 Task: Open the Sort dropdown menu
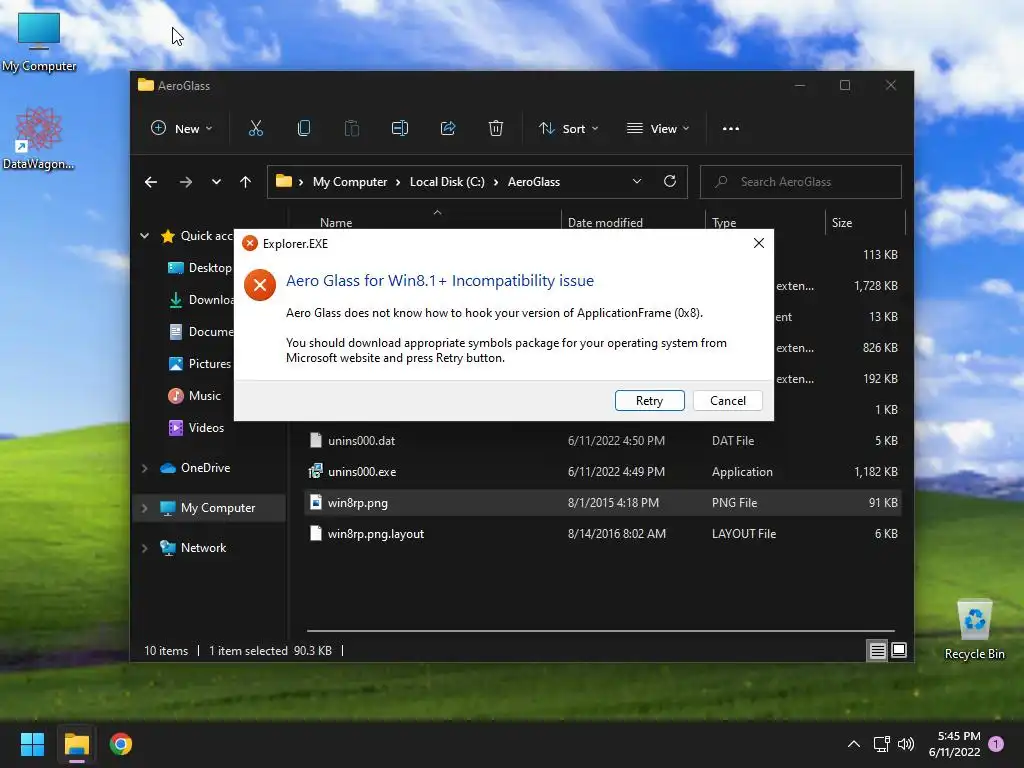click(x=568, y=129)
